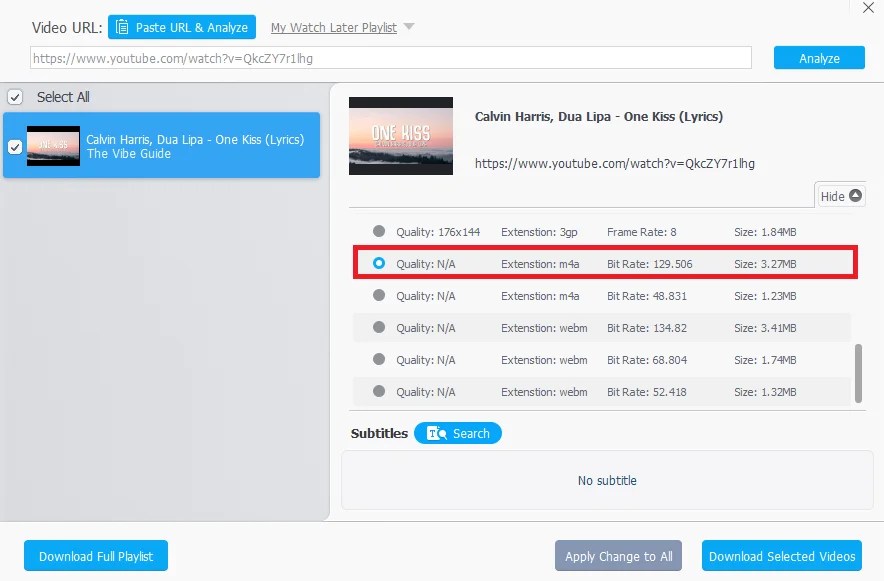Screen dimensions: 884x581
Task: Choose the 176x144 3gp format
Action: click(379, 231)
